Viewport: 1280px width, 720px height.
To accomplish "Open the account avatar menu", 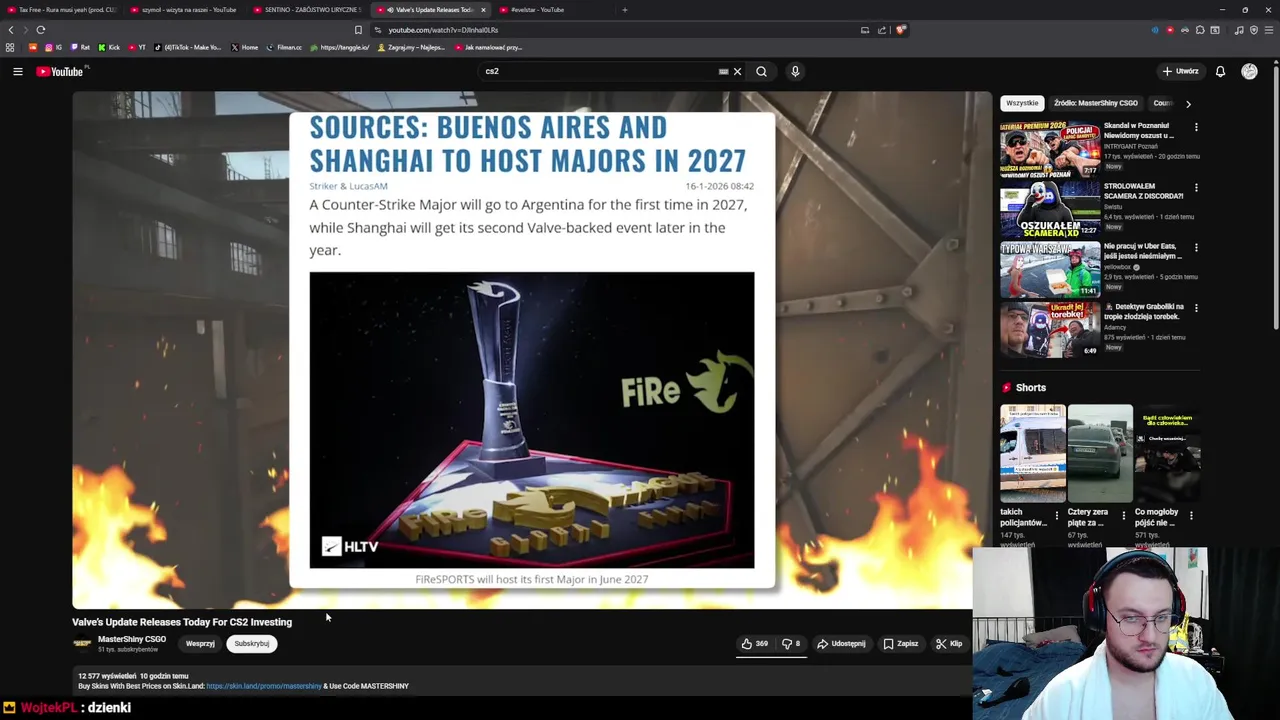I will click(1249, 71).
